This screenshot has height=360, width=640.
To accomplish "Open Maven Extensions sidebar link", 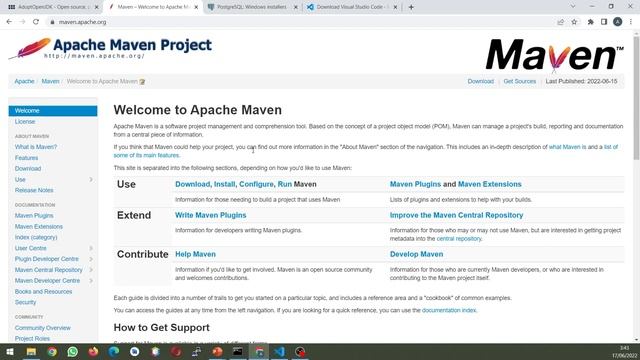I will [39, 227].
